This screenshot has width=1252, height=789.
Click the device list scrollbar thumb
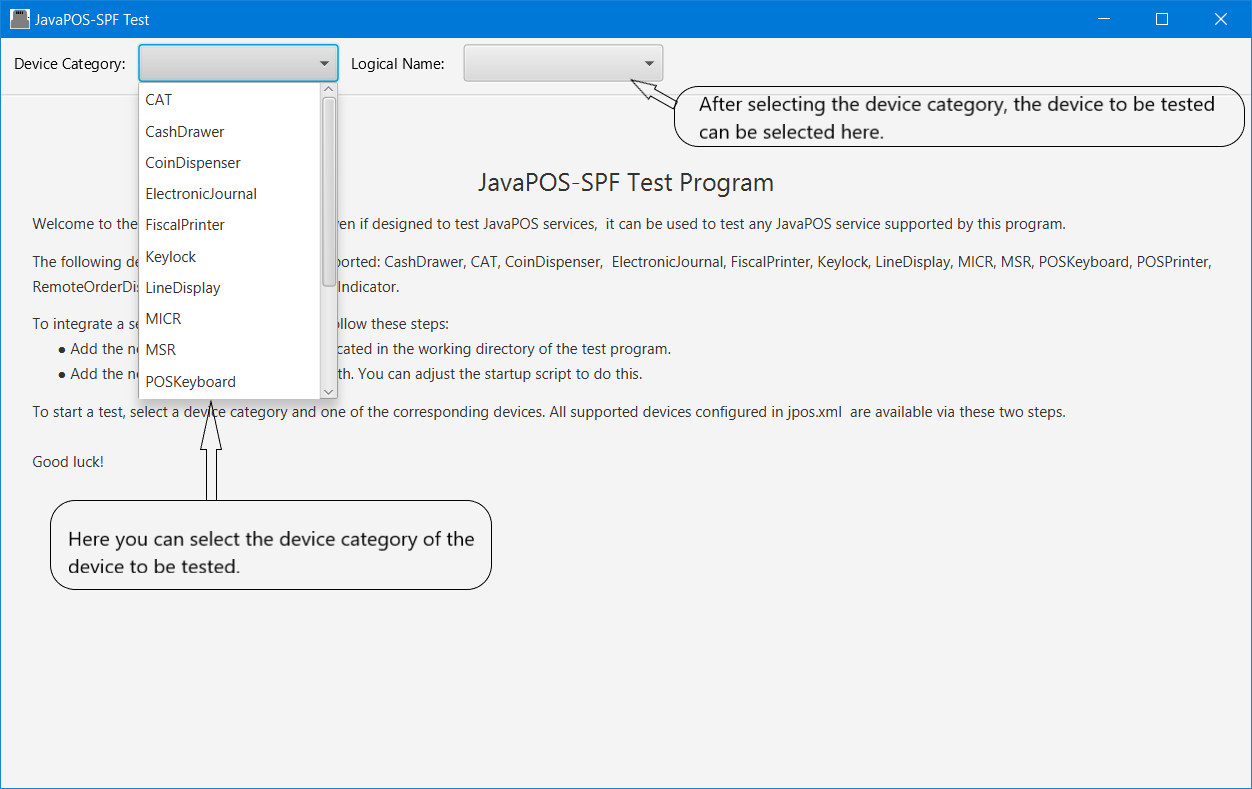coord(329,190)
